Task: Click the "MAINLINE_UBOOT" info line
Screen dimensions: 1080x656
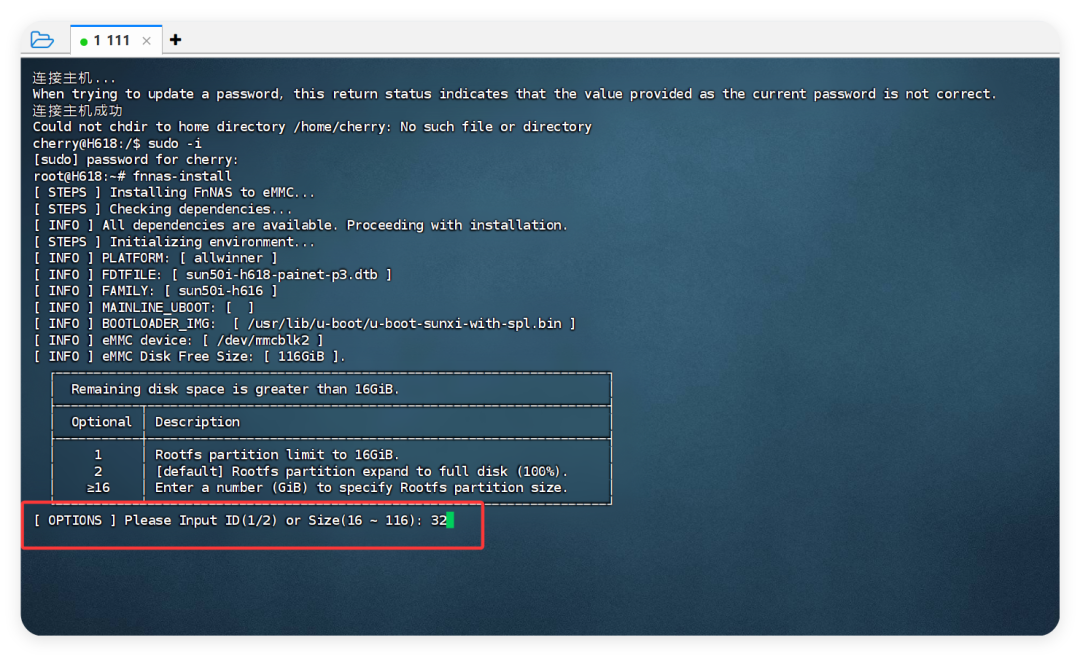Action: point(144,307)
